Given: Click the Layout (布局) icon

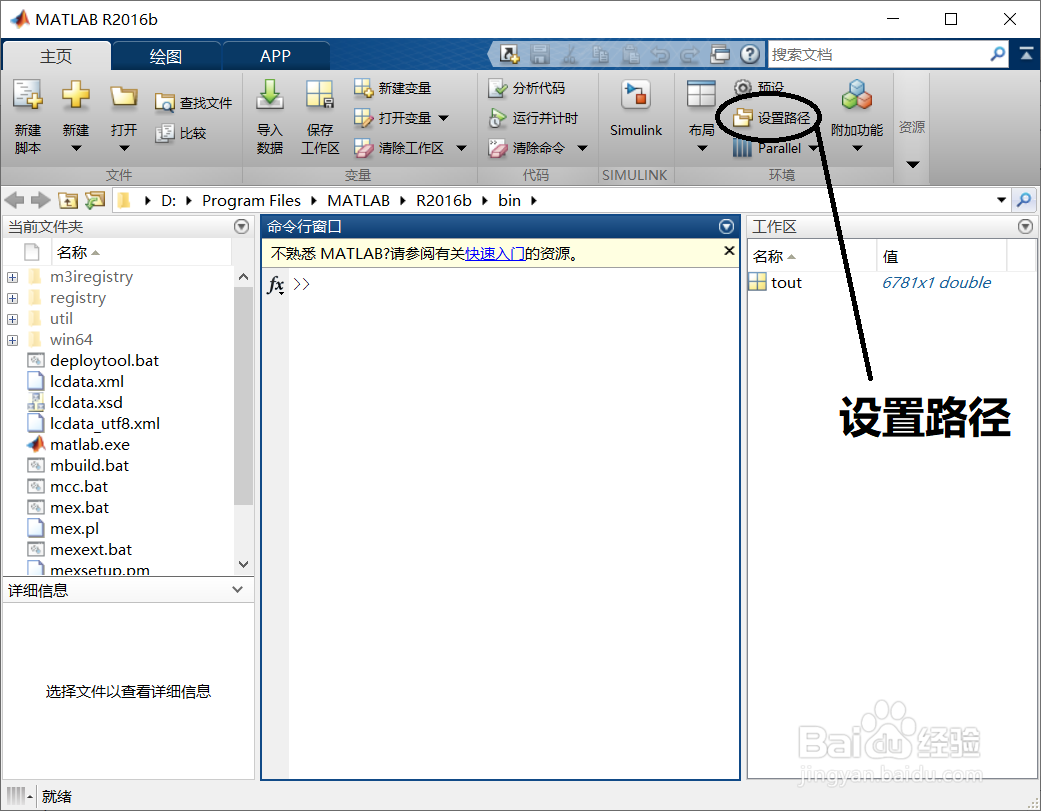Looking at the screenshot, I should 701,95.
